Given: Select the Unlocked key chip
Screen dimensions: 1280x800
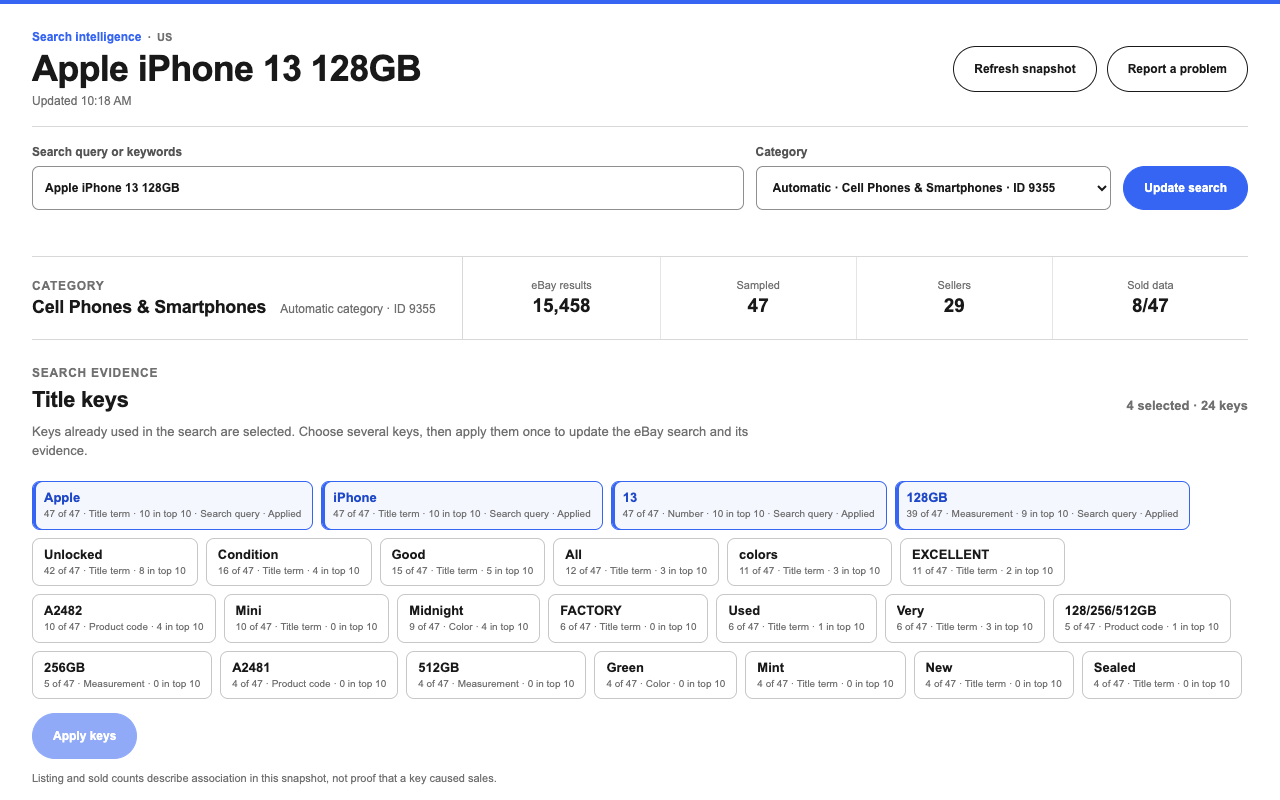Looking at the screenshot, I should pyautogui.click(x=115, y=562).
